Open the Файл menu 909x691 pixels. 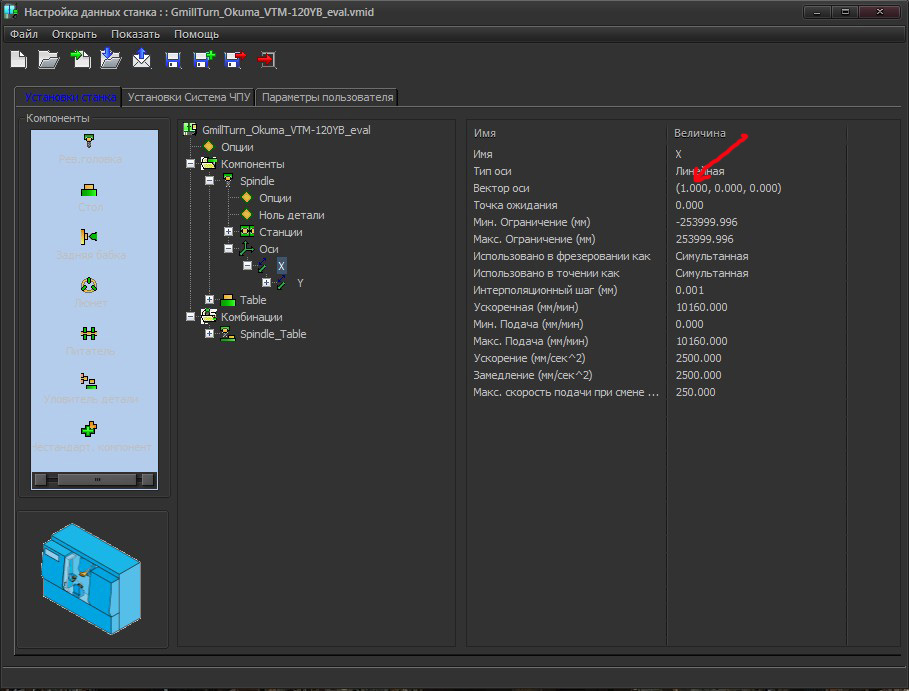coord(24,34)
